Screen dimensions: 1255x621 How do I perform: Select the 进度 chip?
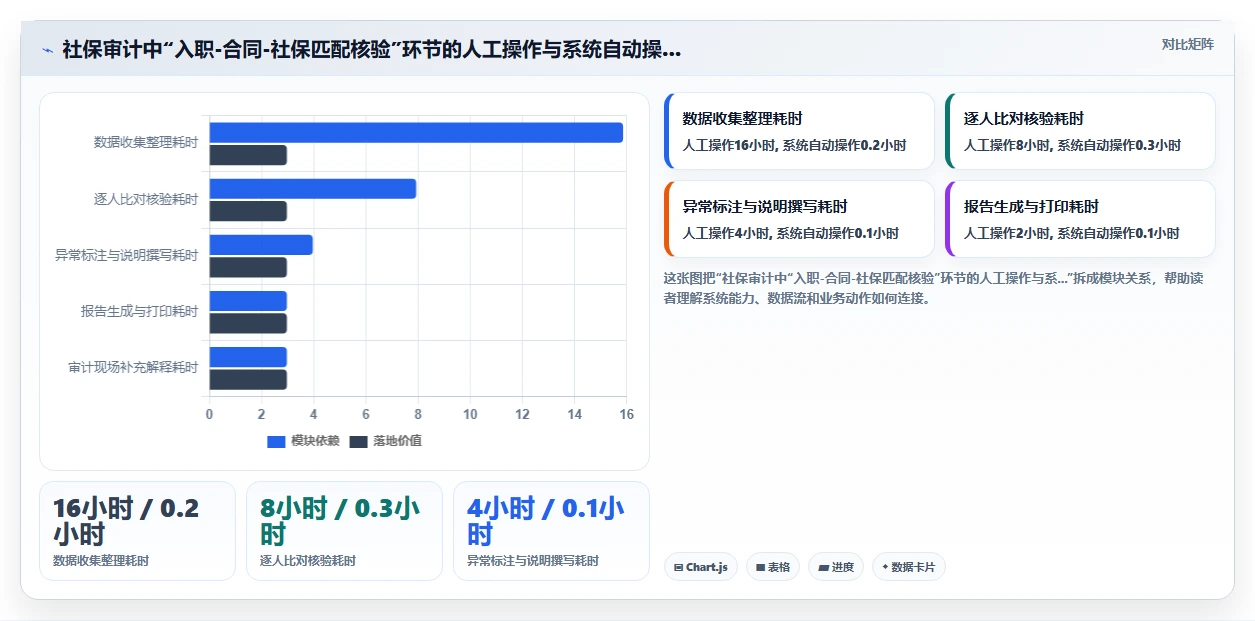pos(836,567)
